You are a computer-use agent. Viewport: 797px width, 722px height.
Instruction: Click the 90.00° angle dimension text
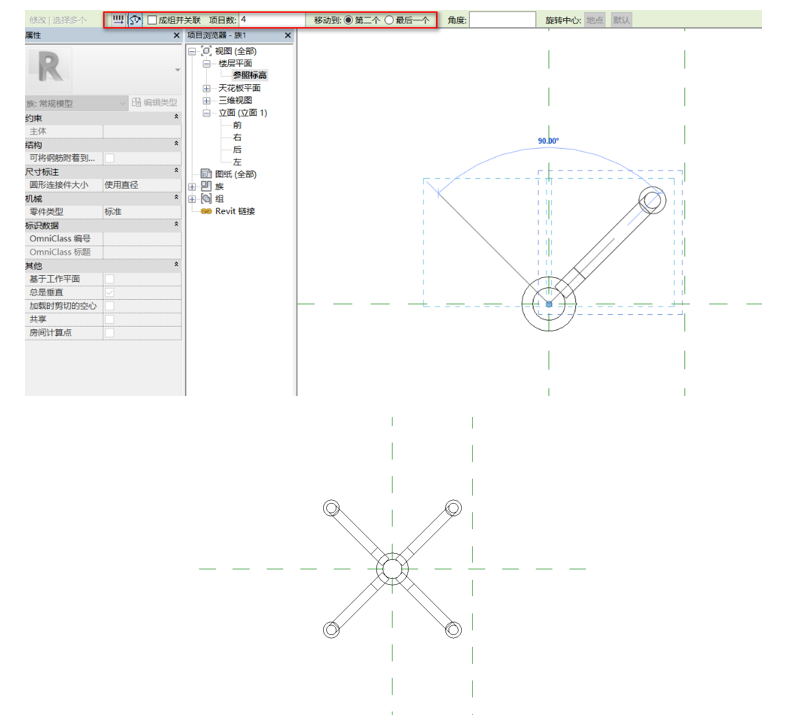click(x=548, y=141)
